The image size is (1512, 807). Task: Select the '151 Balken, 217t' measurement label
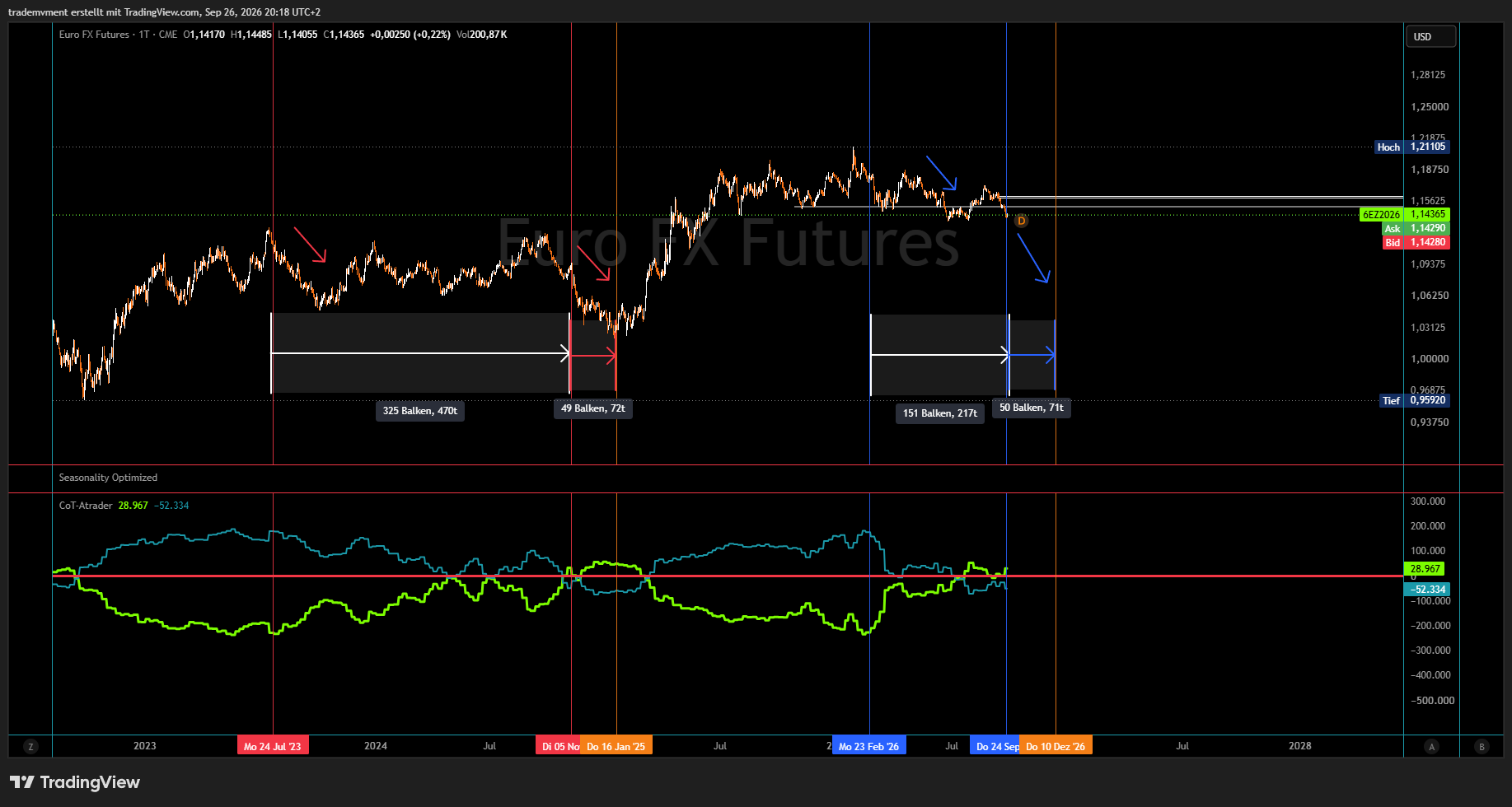(x=940, y=413)
